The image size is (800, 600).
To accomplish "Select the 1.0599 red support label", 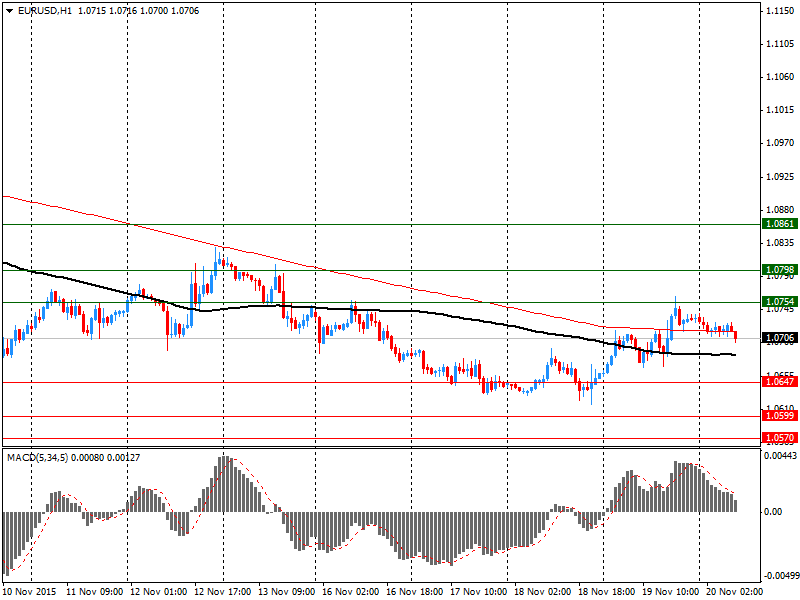I will [780, 416].
